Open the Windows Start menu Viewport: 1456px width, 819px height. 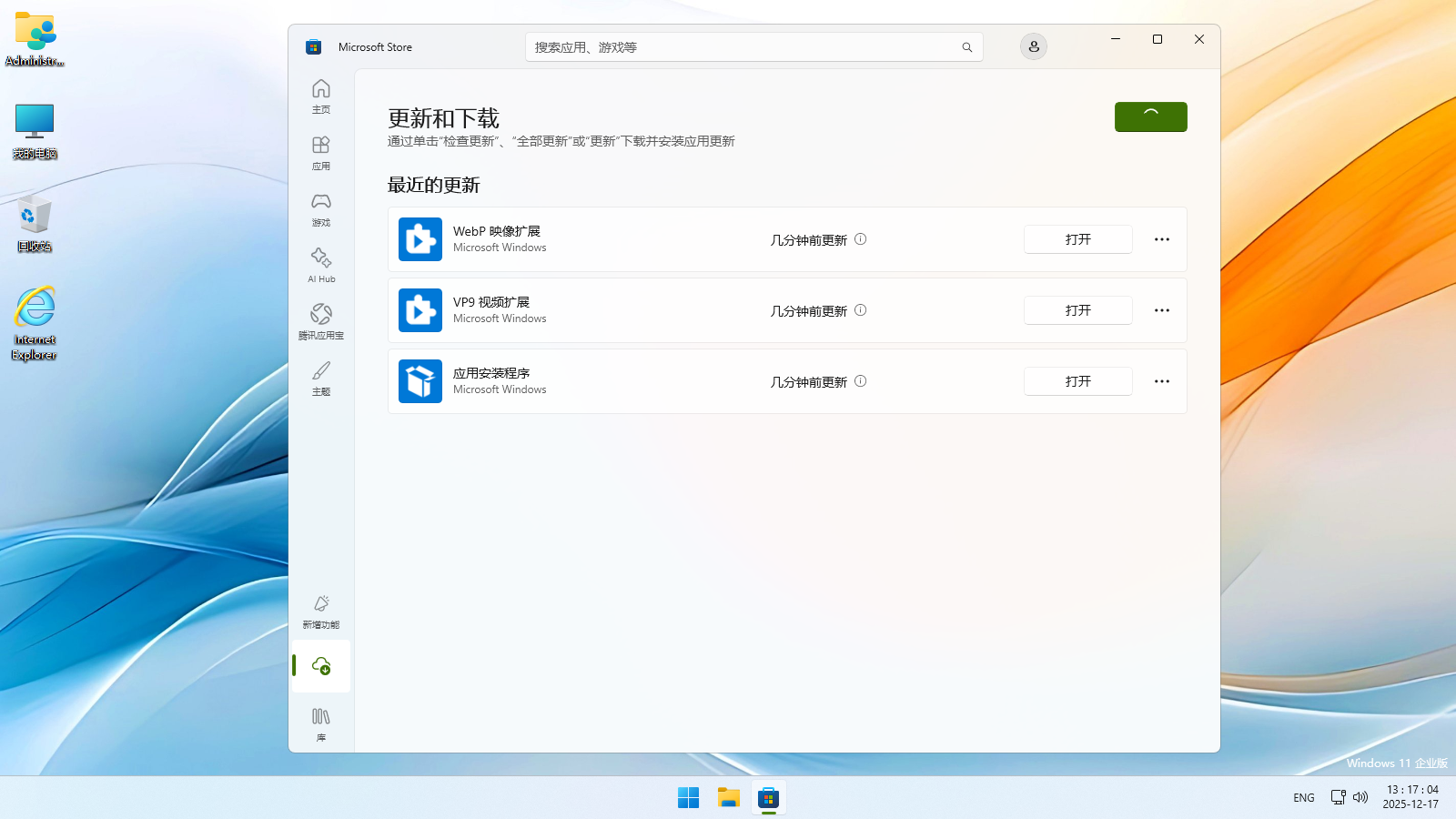689,798
